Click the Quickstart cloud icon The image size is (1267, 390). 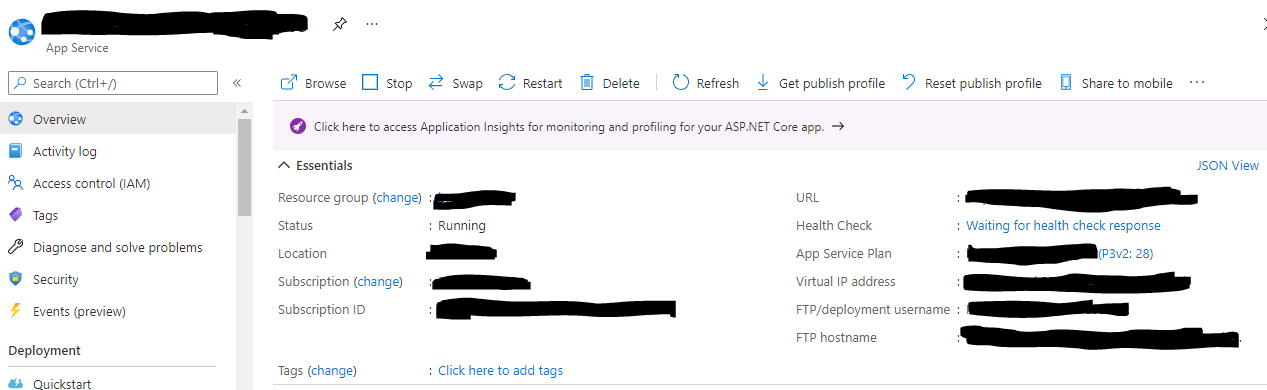pyautogui.click(x=15, y=384)
